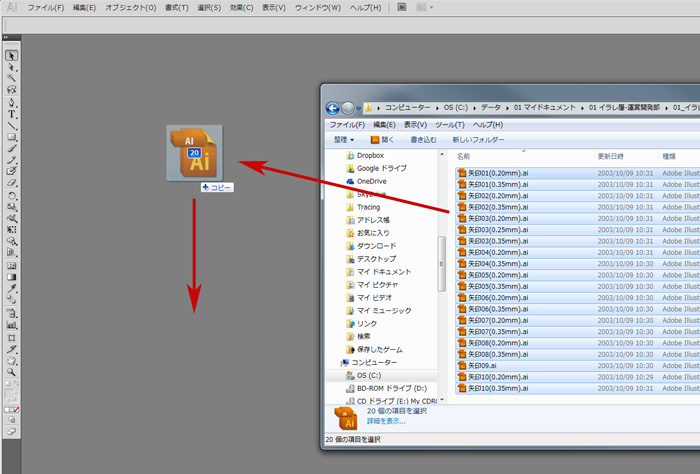Image resolution: width=700 pixels, height=474 pixels.
Task: Select the Scale tool
Action: pyautogui.click(x=12, y=207)
